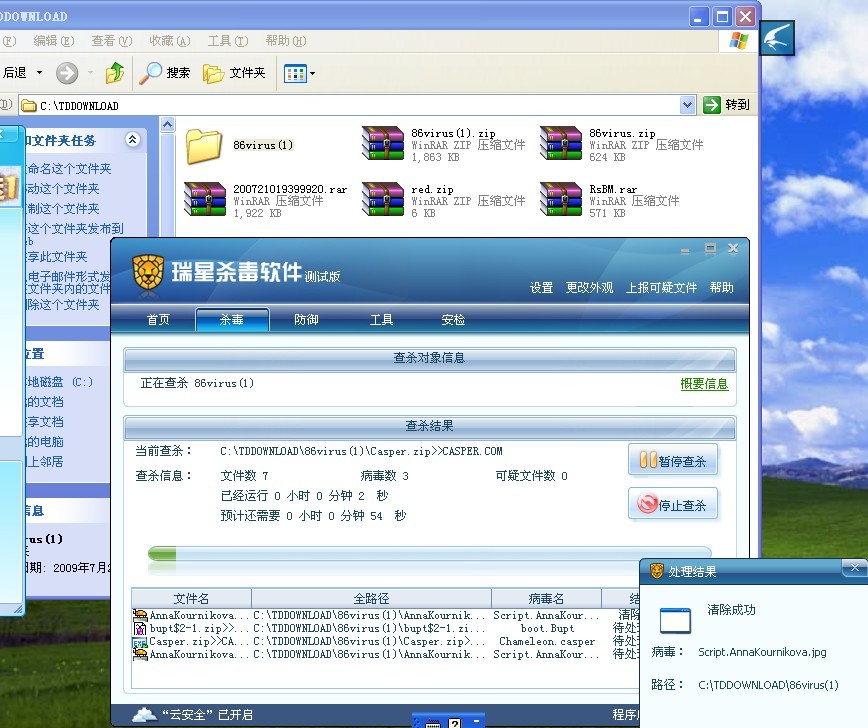Click the Go (转到) button

726,105
